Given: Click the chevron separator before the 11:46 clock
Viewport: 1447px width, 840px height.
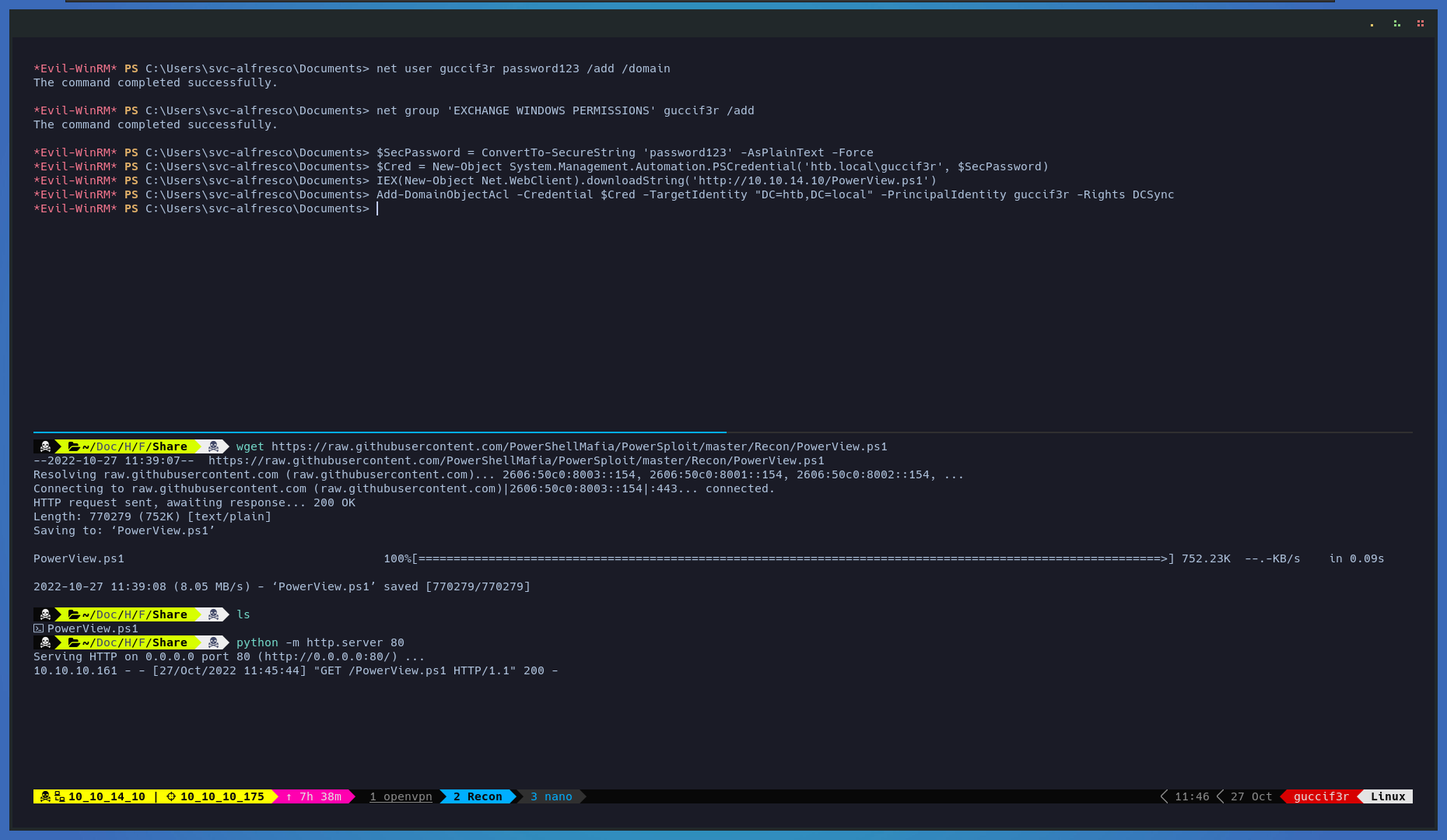Looking at the screenshot, I should pos(1164,796).
